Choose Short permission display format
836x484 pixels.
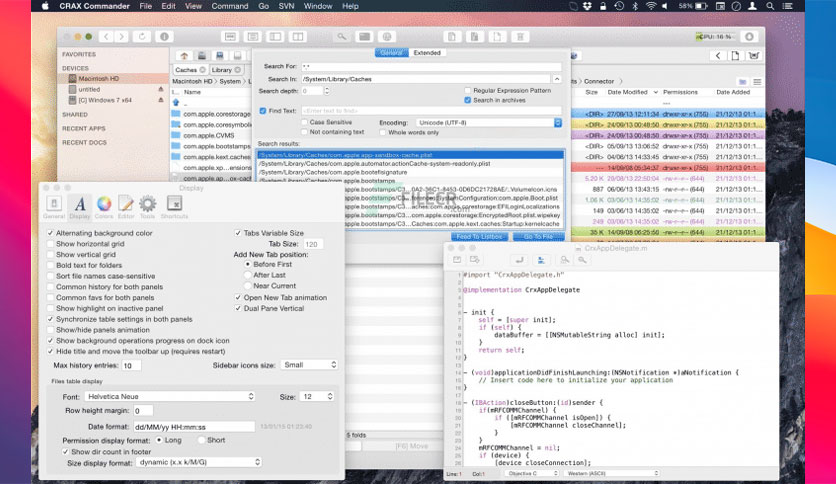[x=201, y=440]
